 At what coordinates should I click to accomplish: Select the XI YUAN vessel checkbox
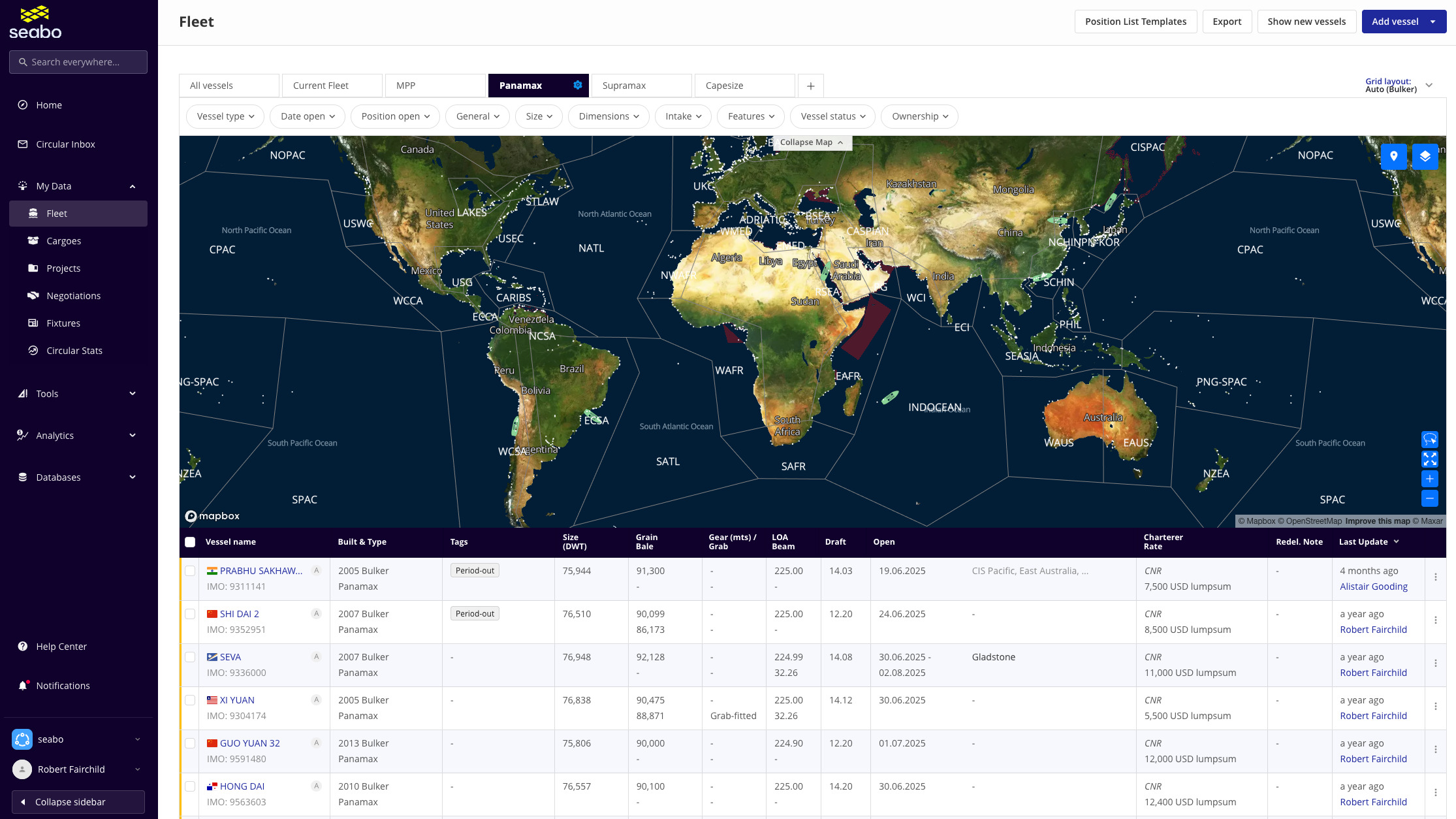click(190, 700)
